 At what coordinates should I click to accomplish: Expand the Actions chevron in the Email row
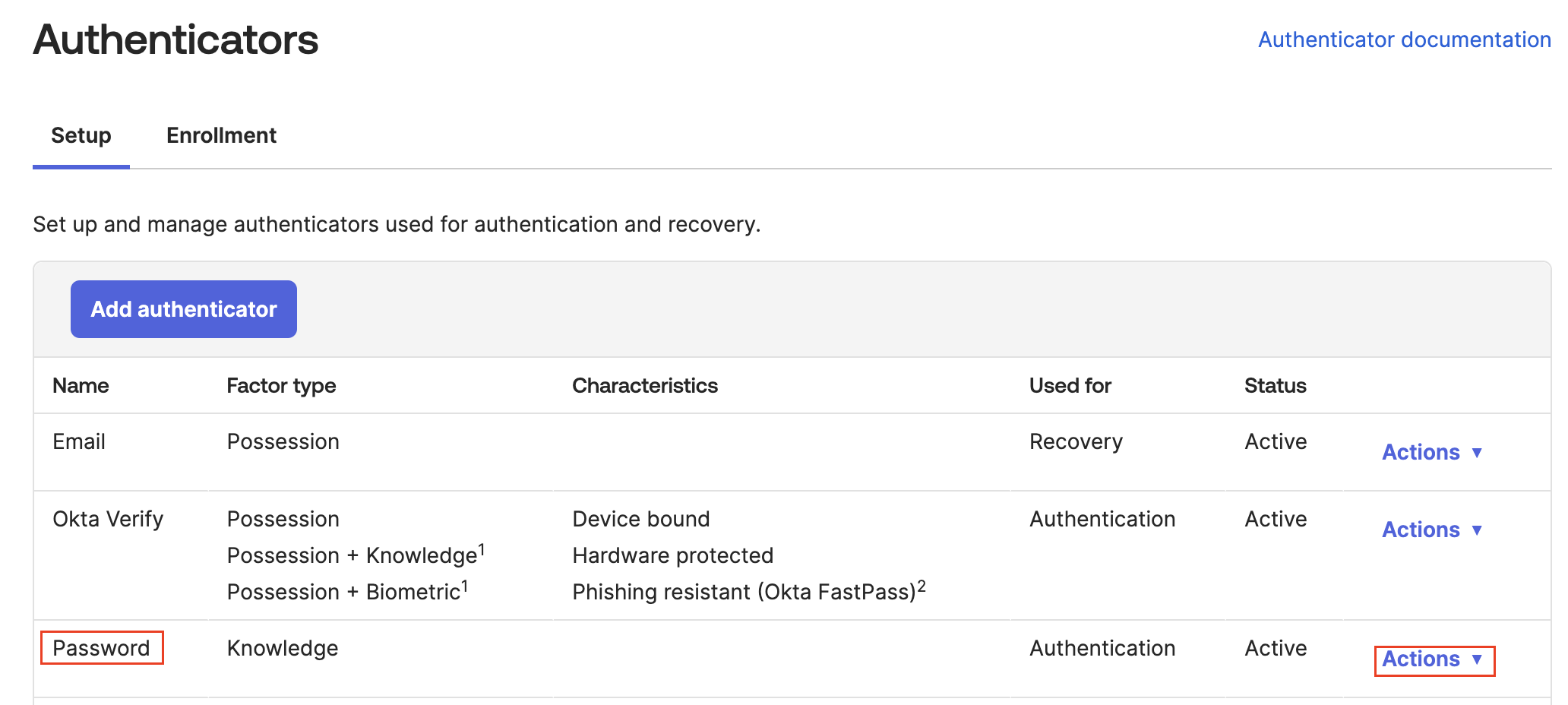click(x=1478, y=452)
